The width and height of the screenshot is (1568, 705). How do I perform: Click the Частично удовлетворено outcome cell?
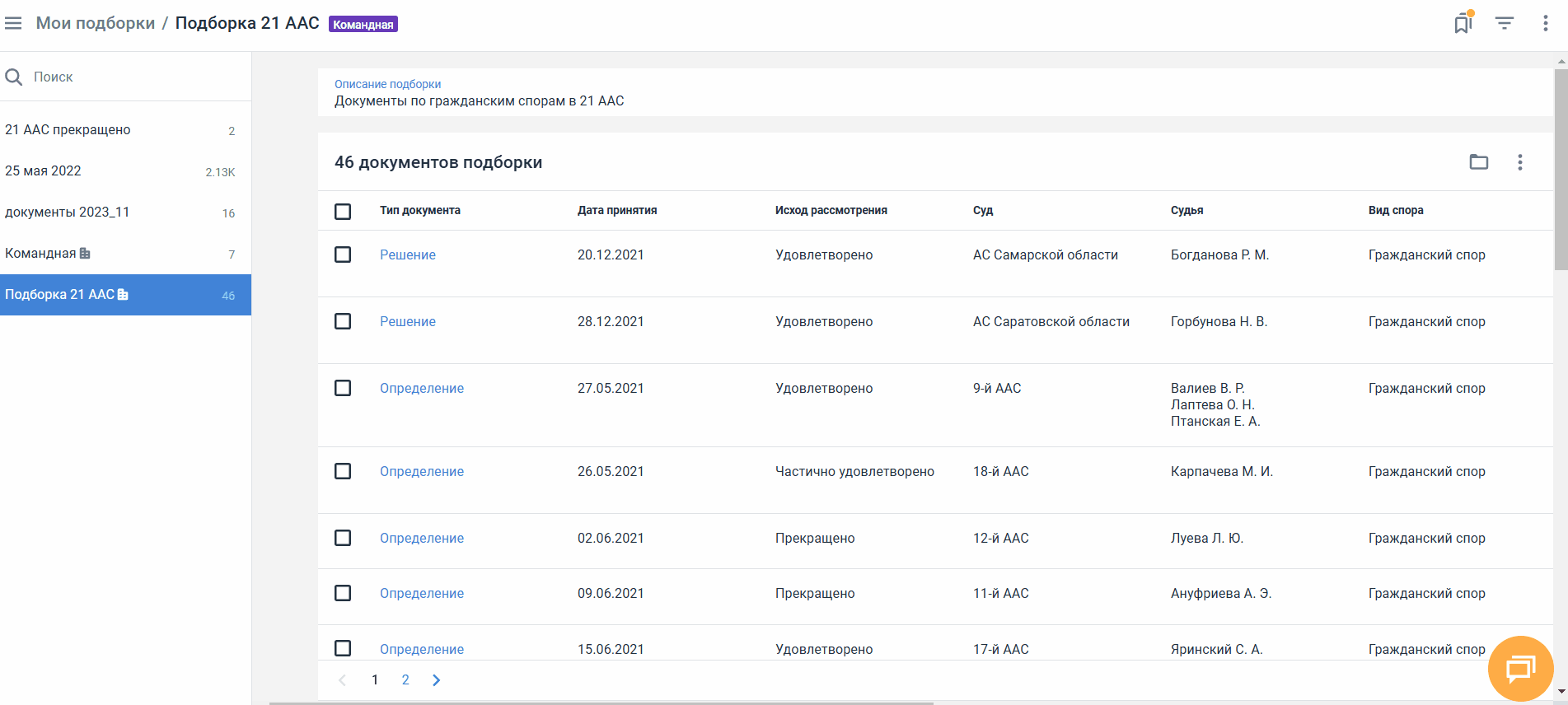(854, 472)
